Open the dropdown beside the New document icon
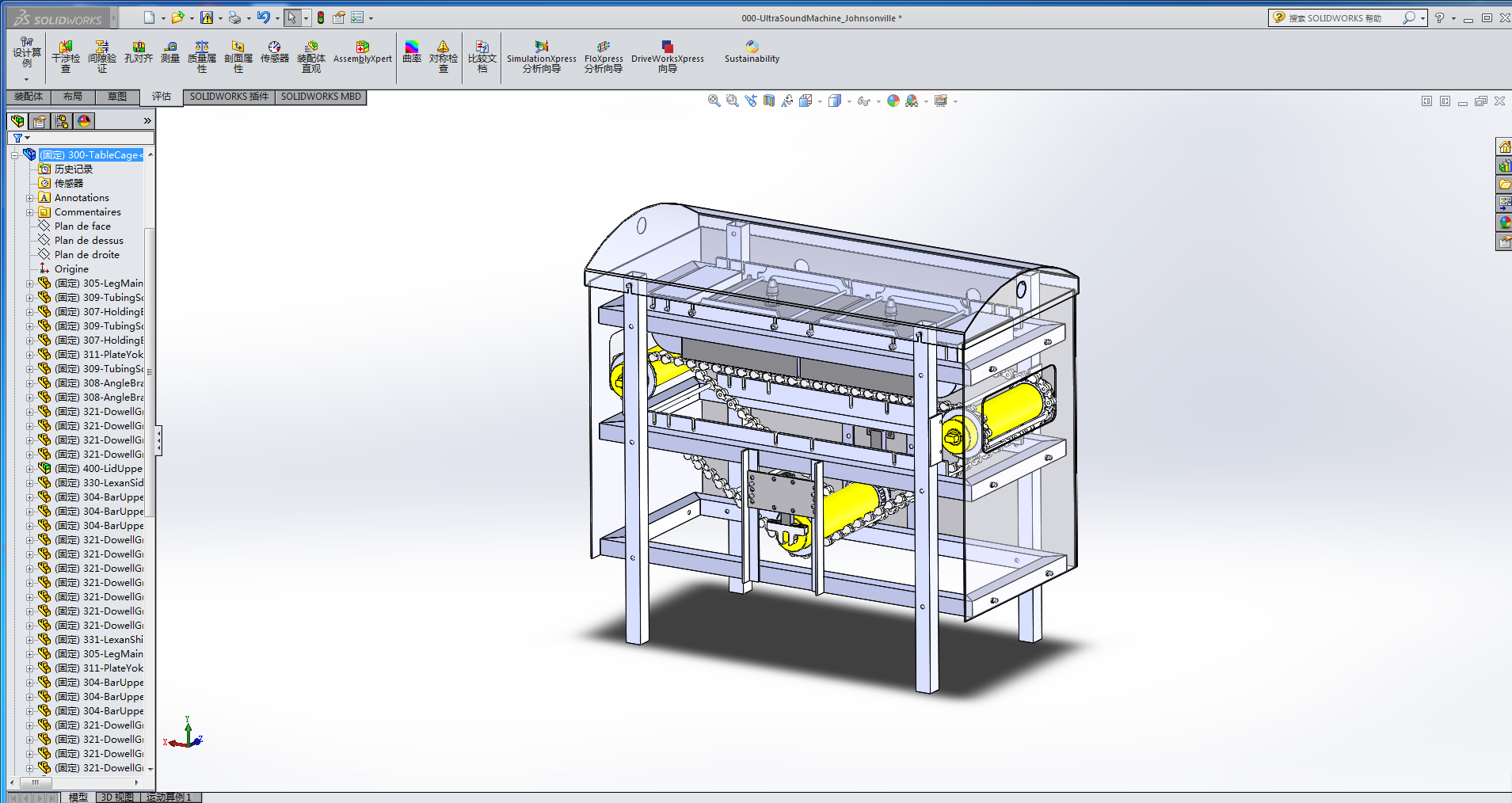1512x803 pixels. (x=163, y=18)
